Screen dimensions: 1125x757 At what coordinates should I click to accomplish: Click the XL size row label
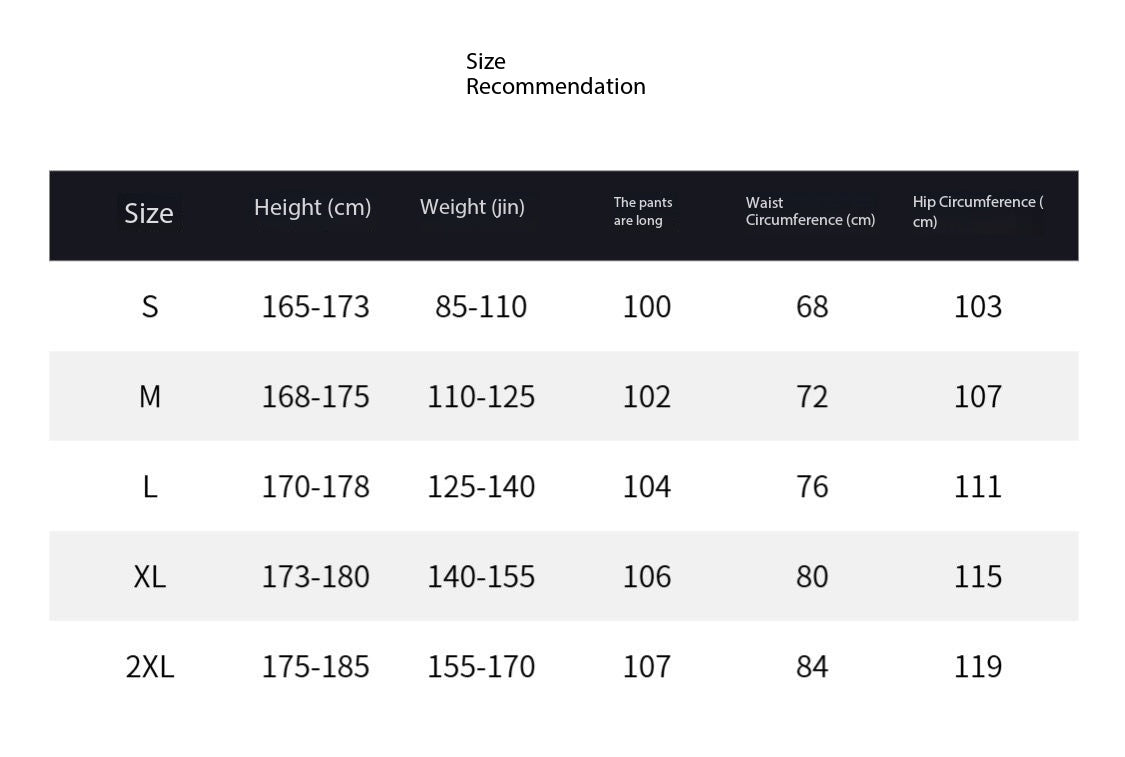[150, 577]
